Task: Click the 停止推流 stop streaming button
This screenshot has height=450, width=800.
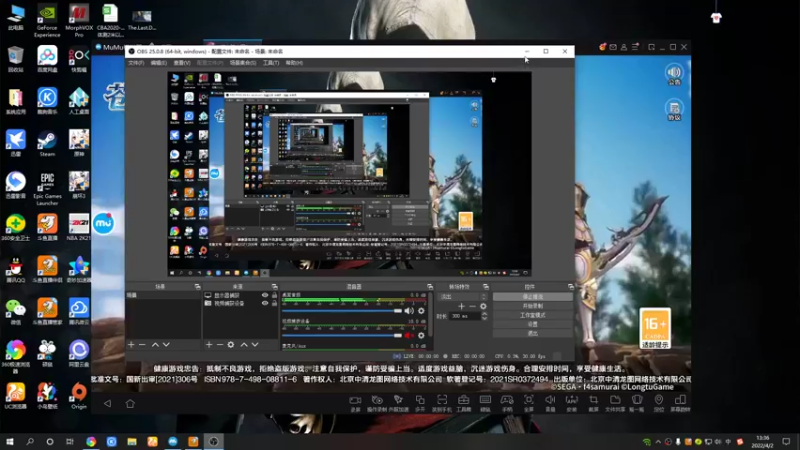Action: tap(533, 296)
